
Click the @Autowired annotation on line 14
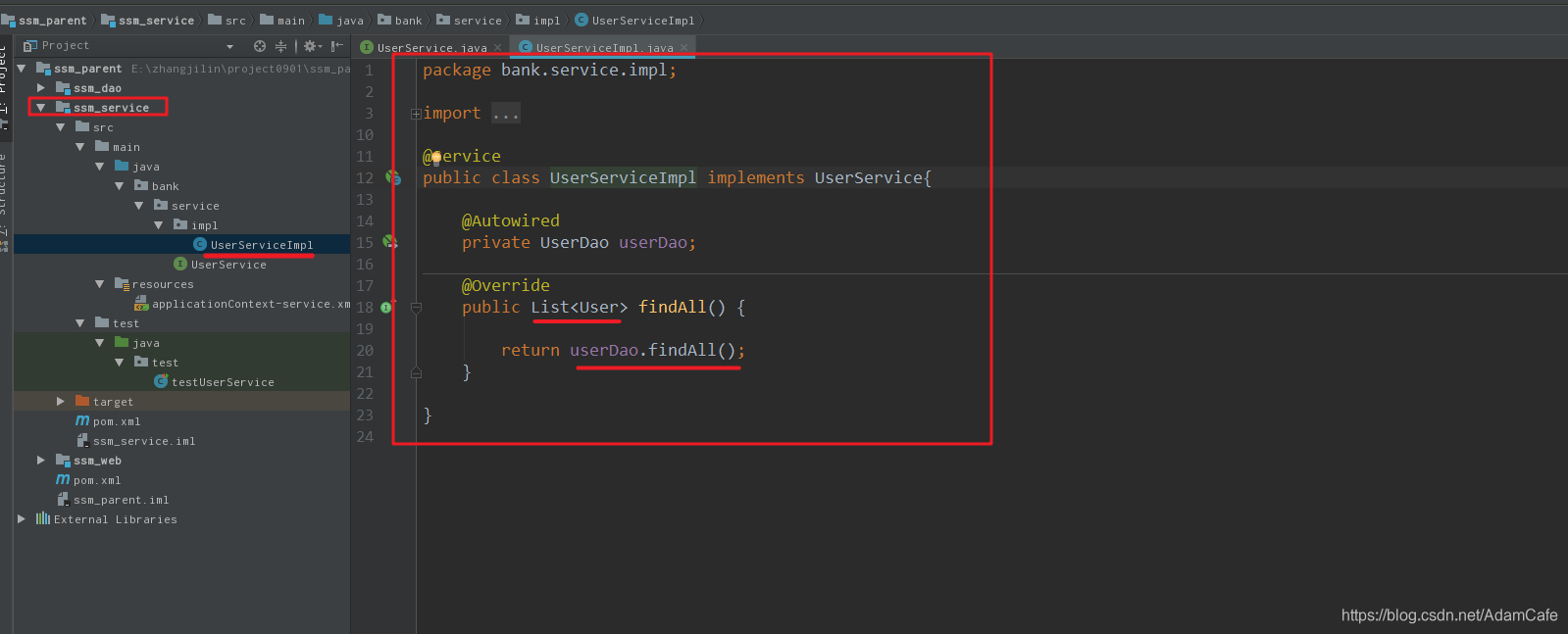511,220
